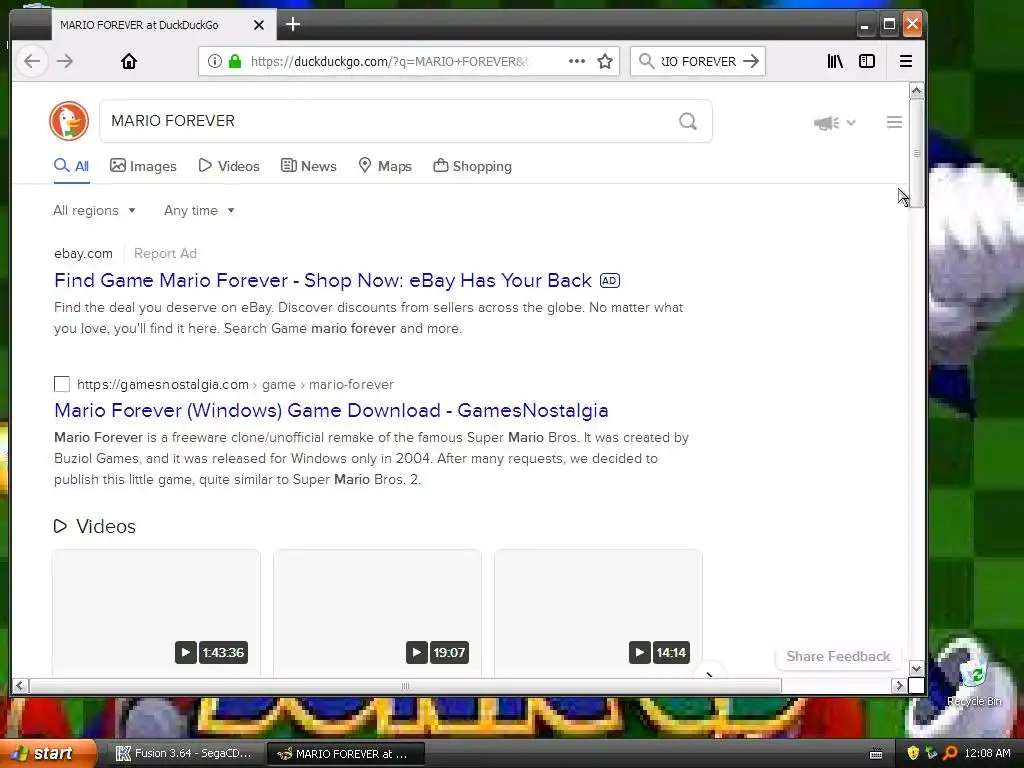Tick the checkbox beside gamesnostalgia.com result
Viewport: 1024px width, 768px height.
[62, 384]
